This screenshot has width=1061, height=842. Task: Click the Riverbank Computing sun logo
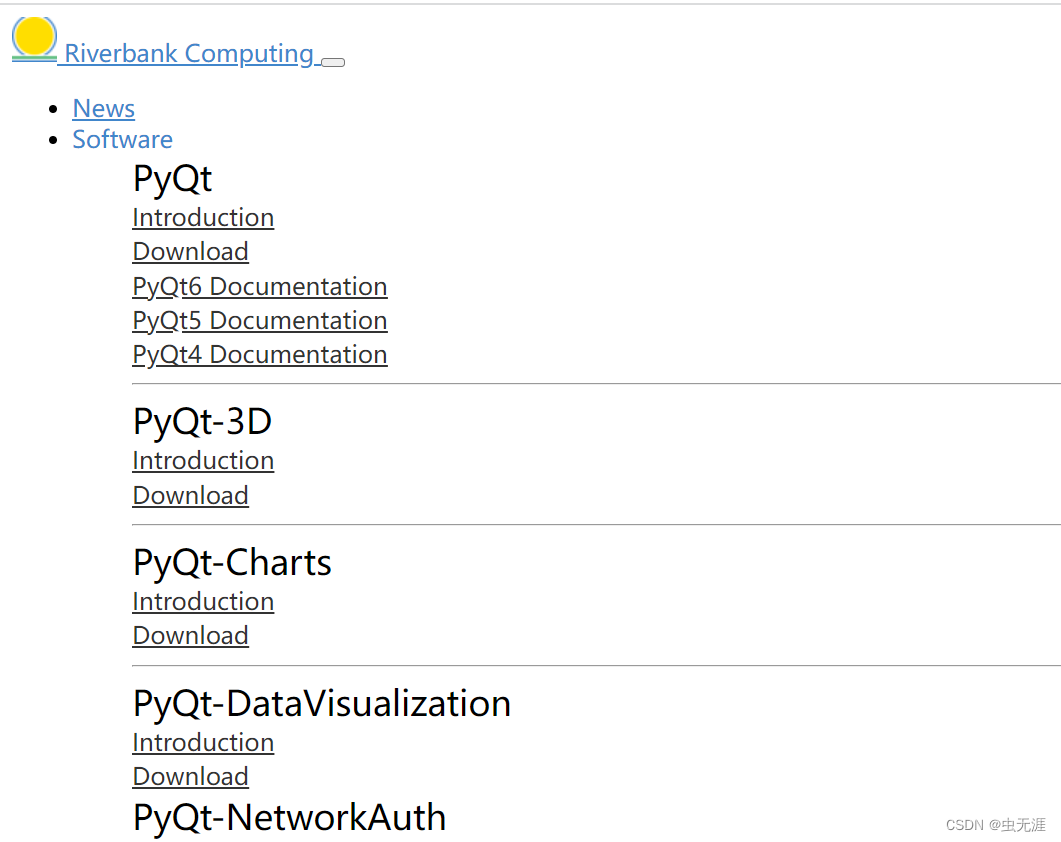(33, 38)
